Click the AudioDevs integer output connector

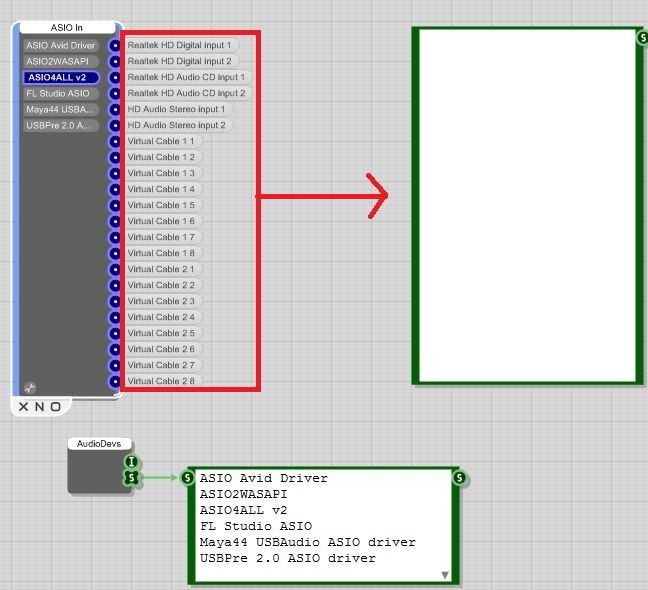(x=130, y=462)
